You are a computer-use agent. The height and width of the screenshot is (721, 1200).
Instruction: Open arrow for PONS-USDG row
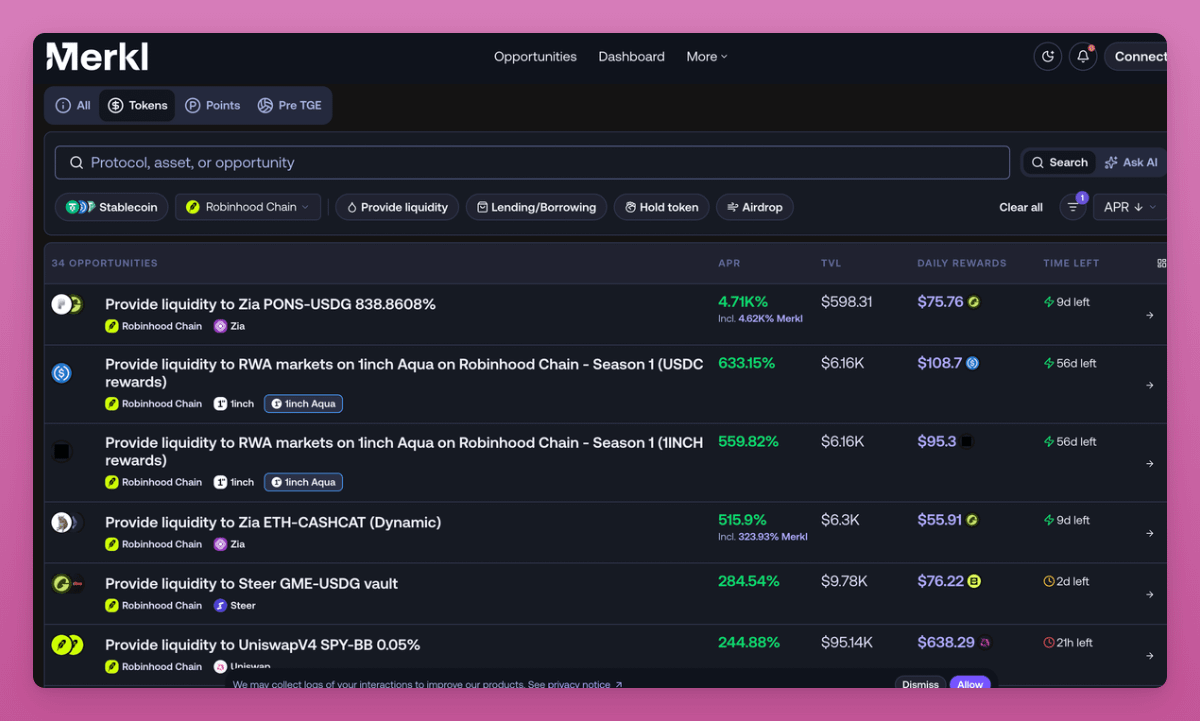pyautogui.click(x=1150, y=315)
